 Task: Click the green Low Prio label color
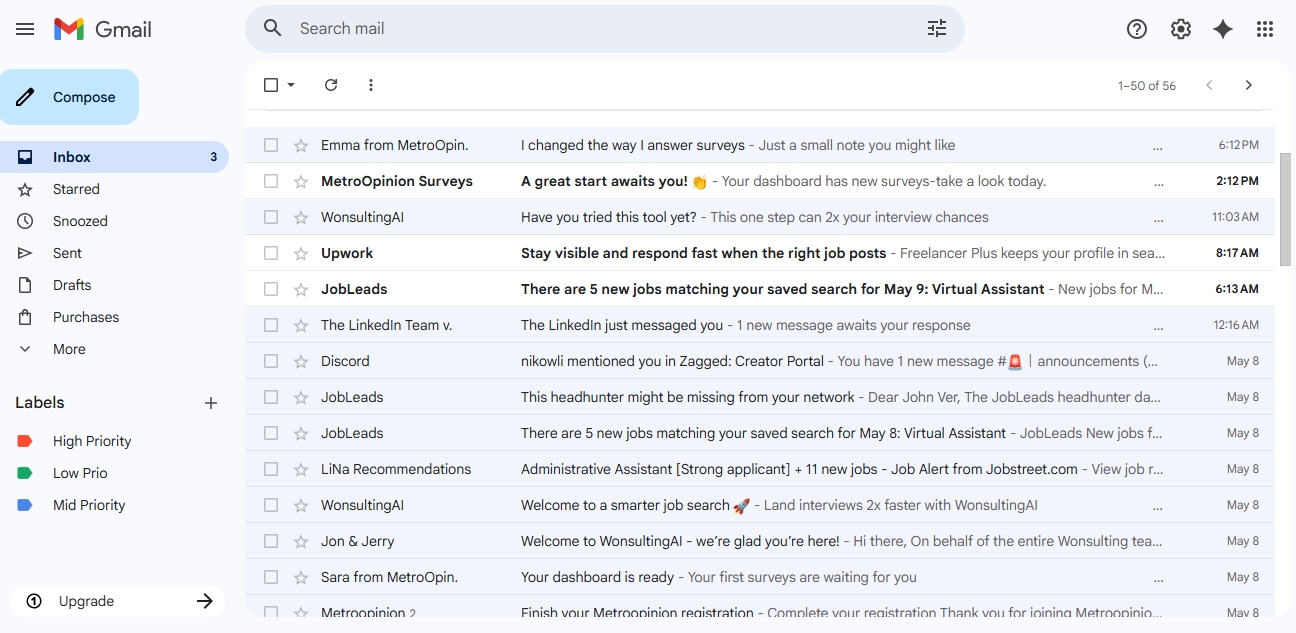25,473
